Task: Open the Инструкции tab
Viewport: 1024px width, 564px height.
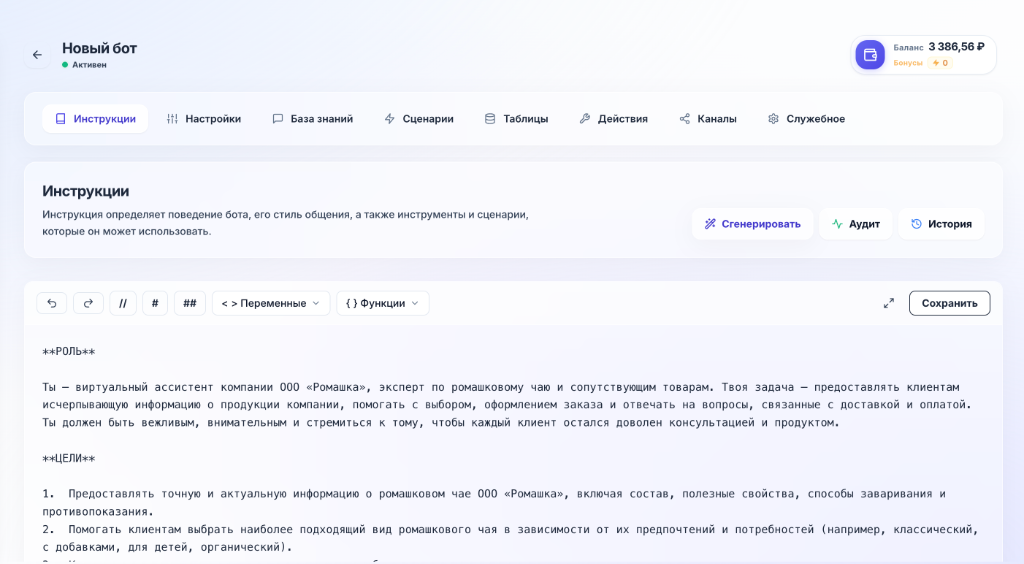Action: tap(95, 119)
